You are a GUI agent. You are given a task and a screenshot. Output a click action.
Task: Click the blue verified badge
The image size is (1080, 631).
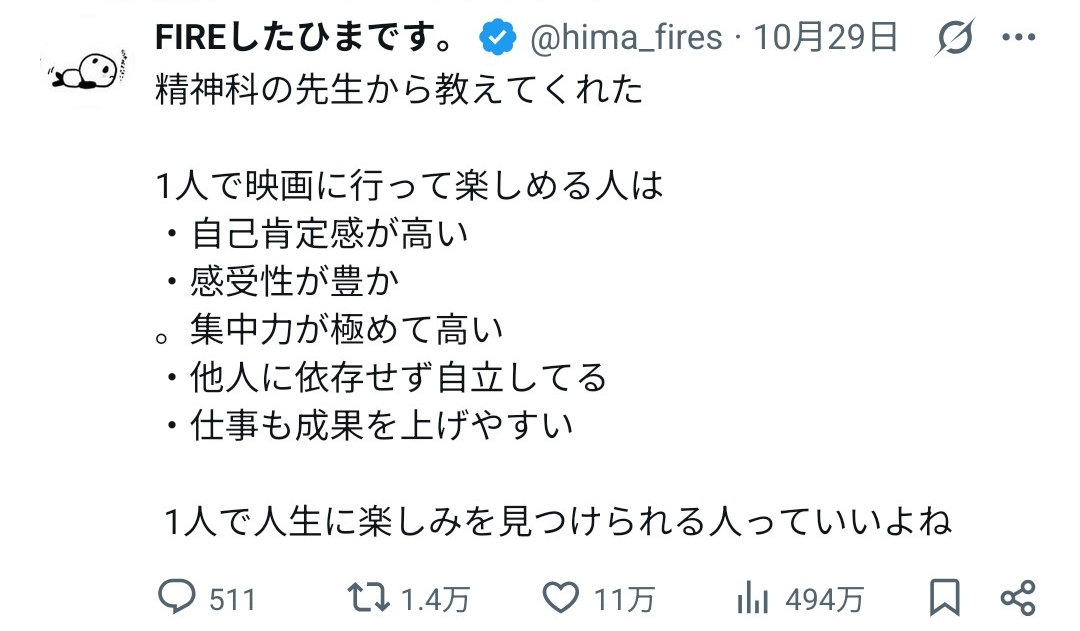click(x=496, y=39)
